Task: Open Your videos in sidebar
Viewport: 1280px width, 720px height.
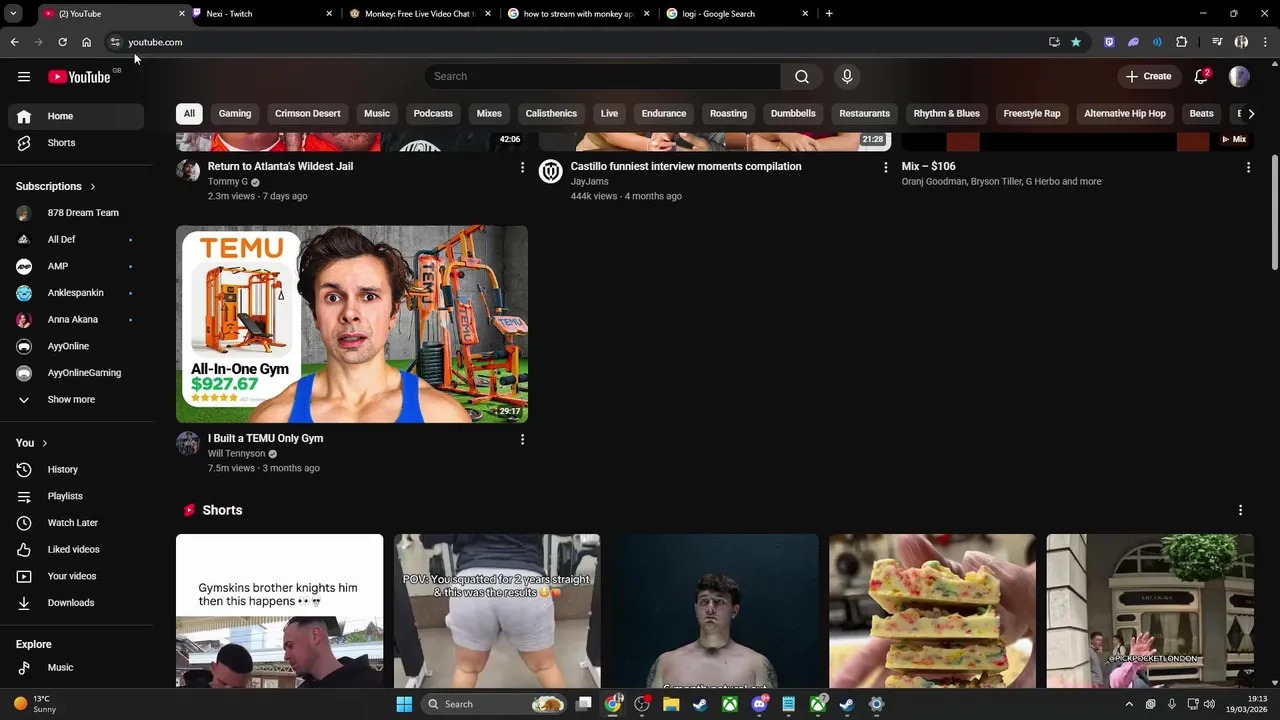Action: [76, 576]
